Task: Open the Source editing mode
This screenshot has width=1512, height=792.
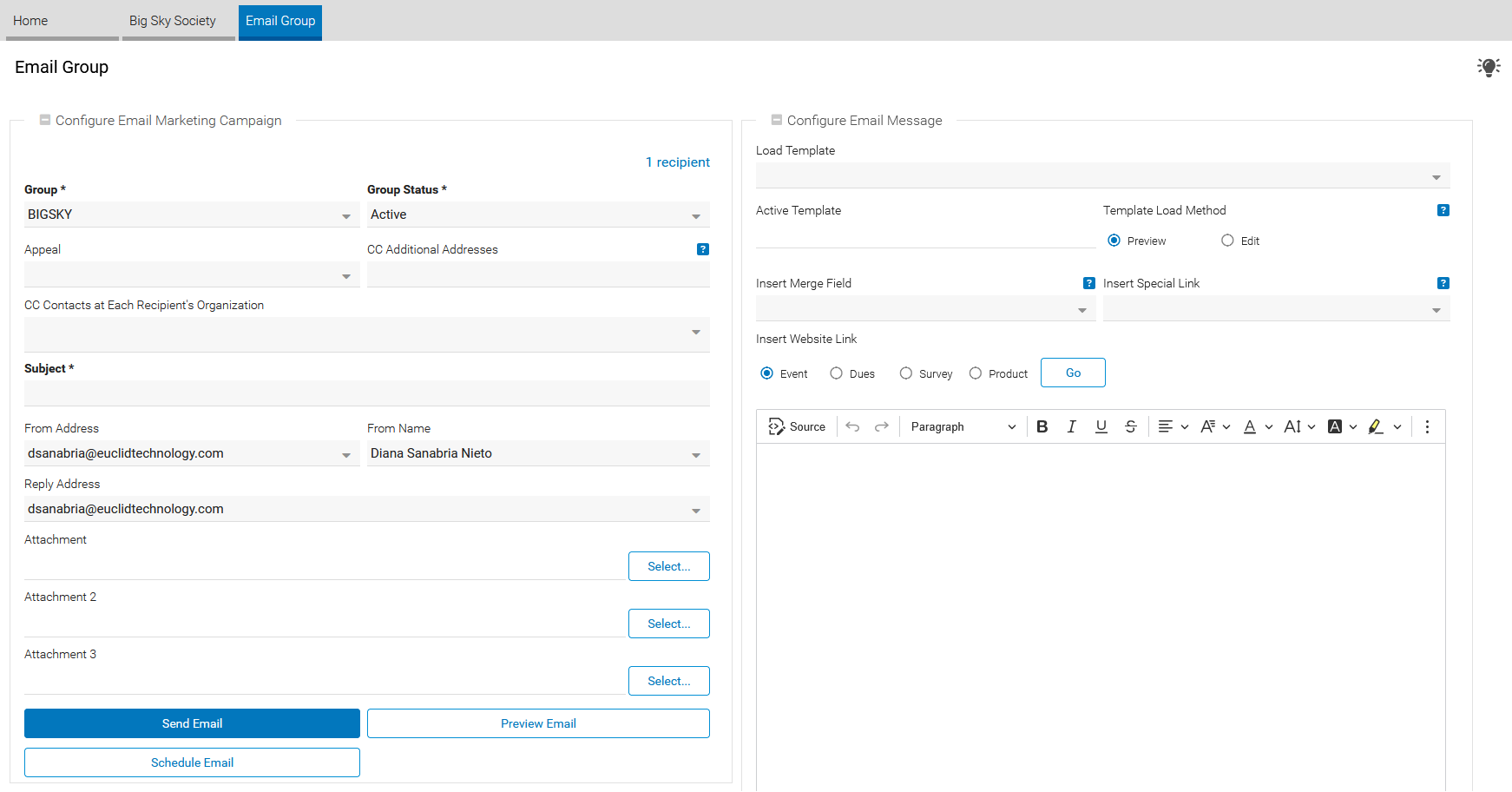Action: coord(797,426)
